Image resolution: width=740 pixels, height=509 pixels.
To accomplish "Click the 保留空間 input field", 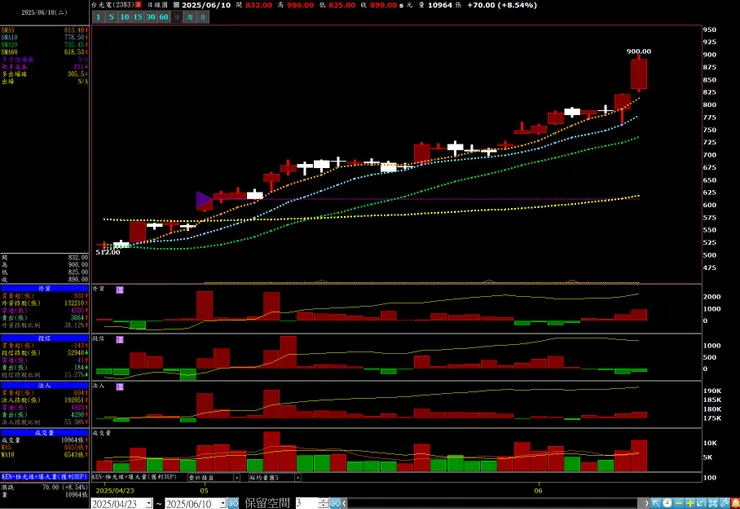I will click(x=307, y=503).
